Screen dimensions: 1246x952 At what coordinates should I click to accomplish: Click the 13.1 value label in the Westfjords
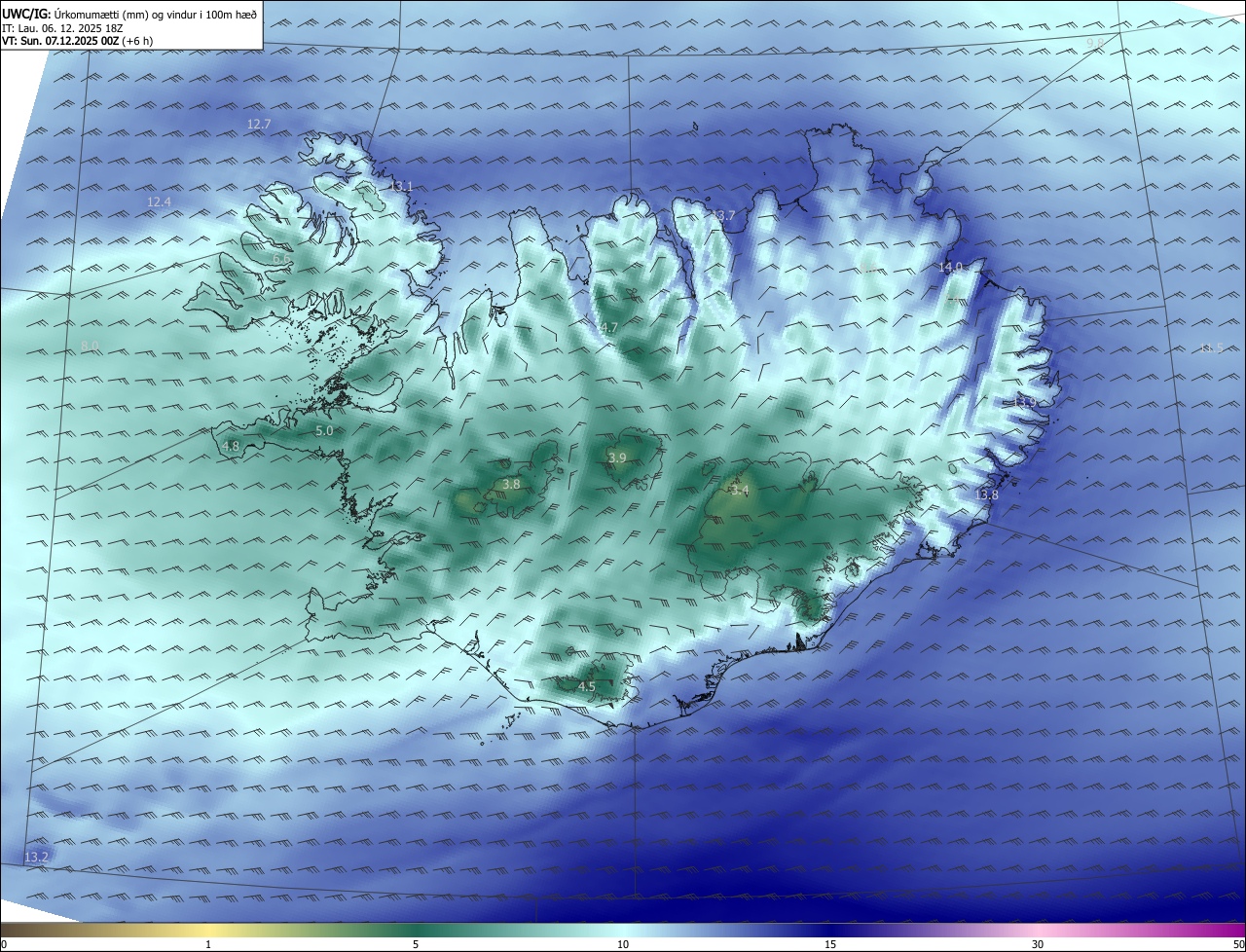401,186
